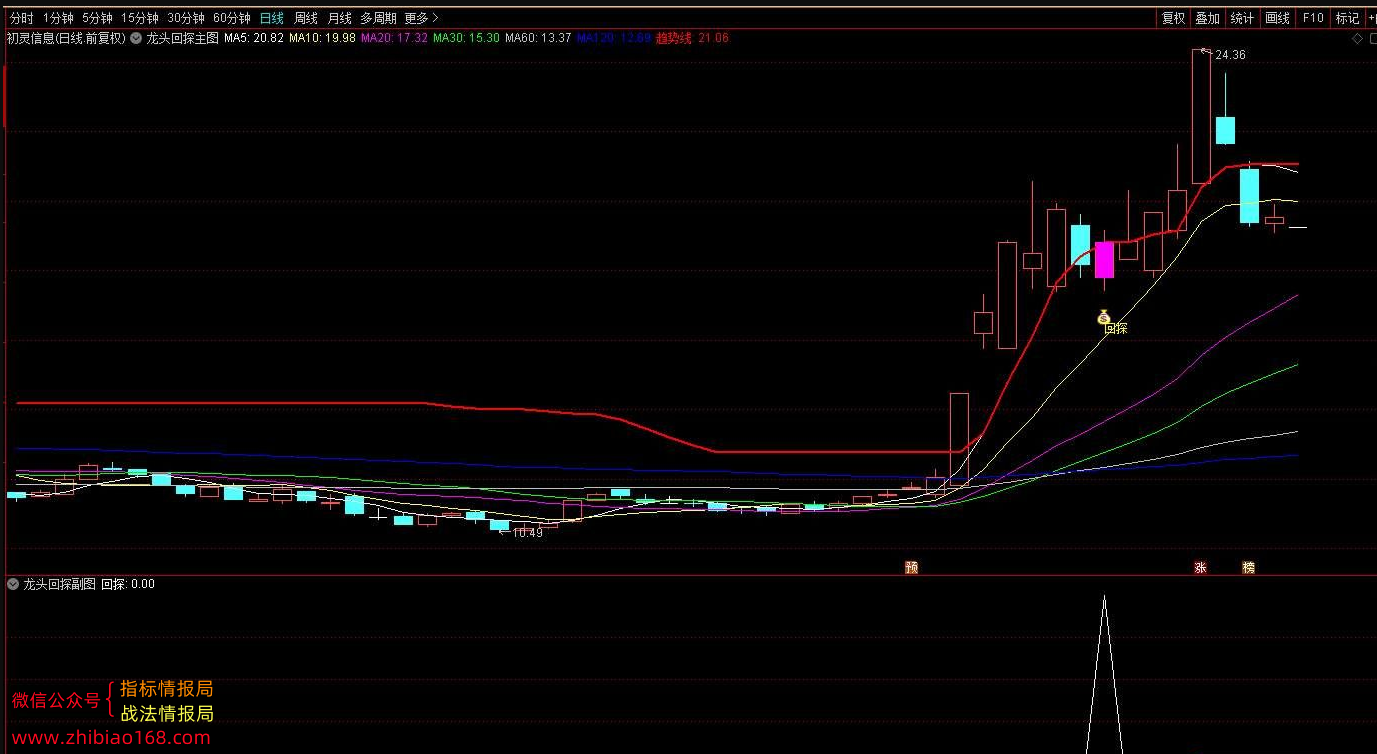Open the 统计 statistics button

[x=1242, y=18]
